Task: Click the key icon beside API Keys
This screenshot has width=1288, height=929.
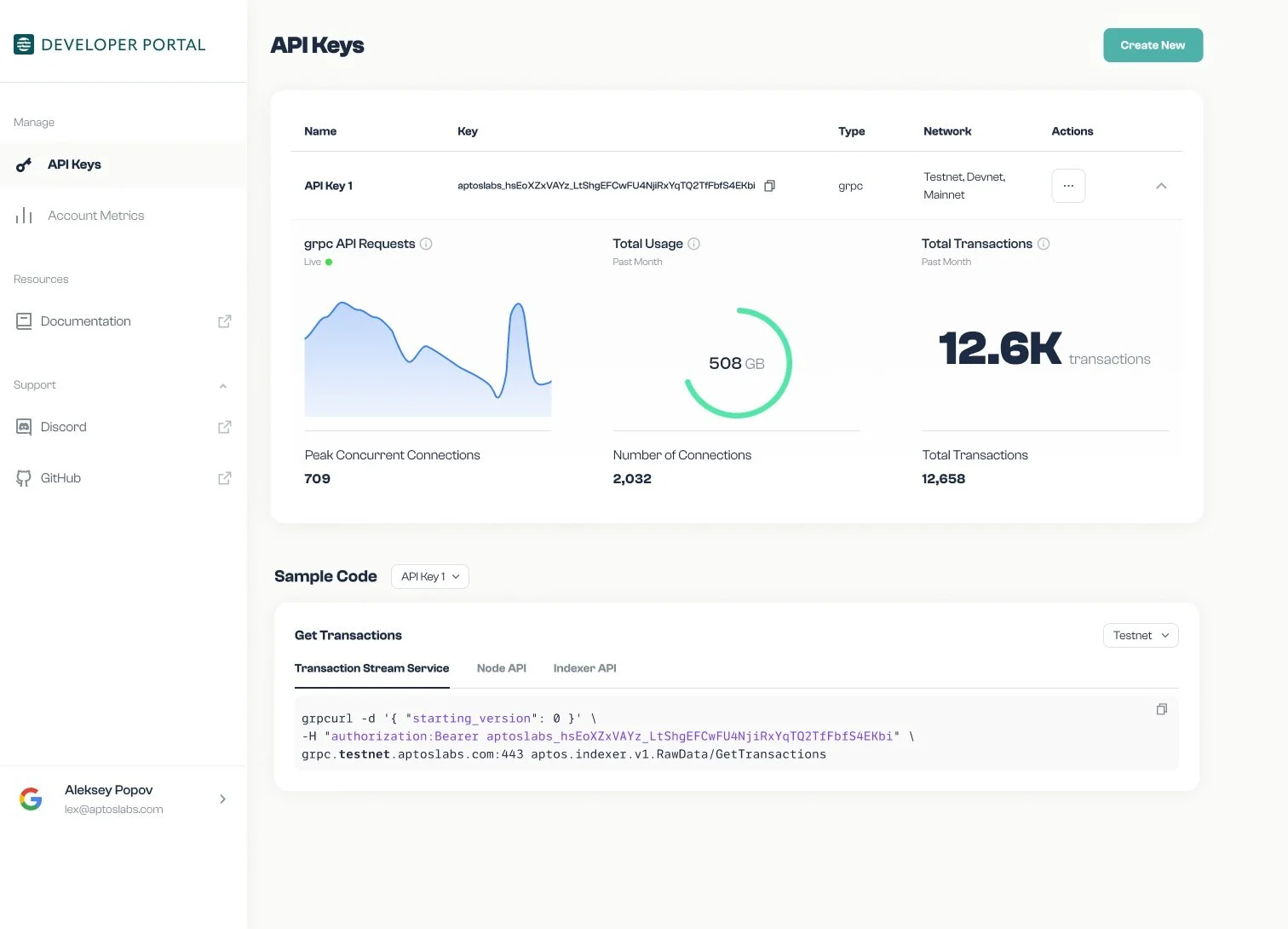Action: tap(24, 165)
